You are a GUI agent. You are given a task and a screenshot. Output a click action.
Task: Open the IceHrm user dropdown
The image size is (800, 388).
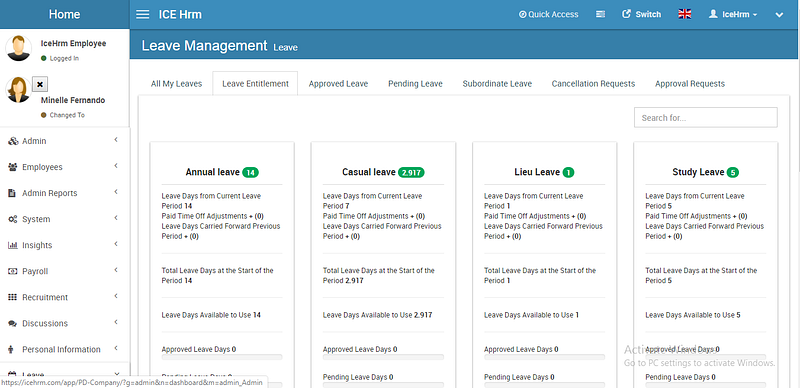pos(733,14)
